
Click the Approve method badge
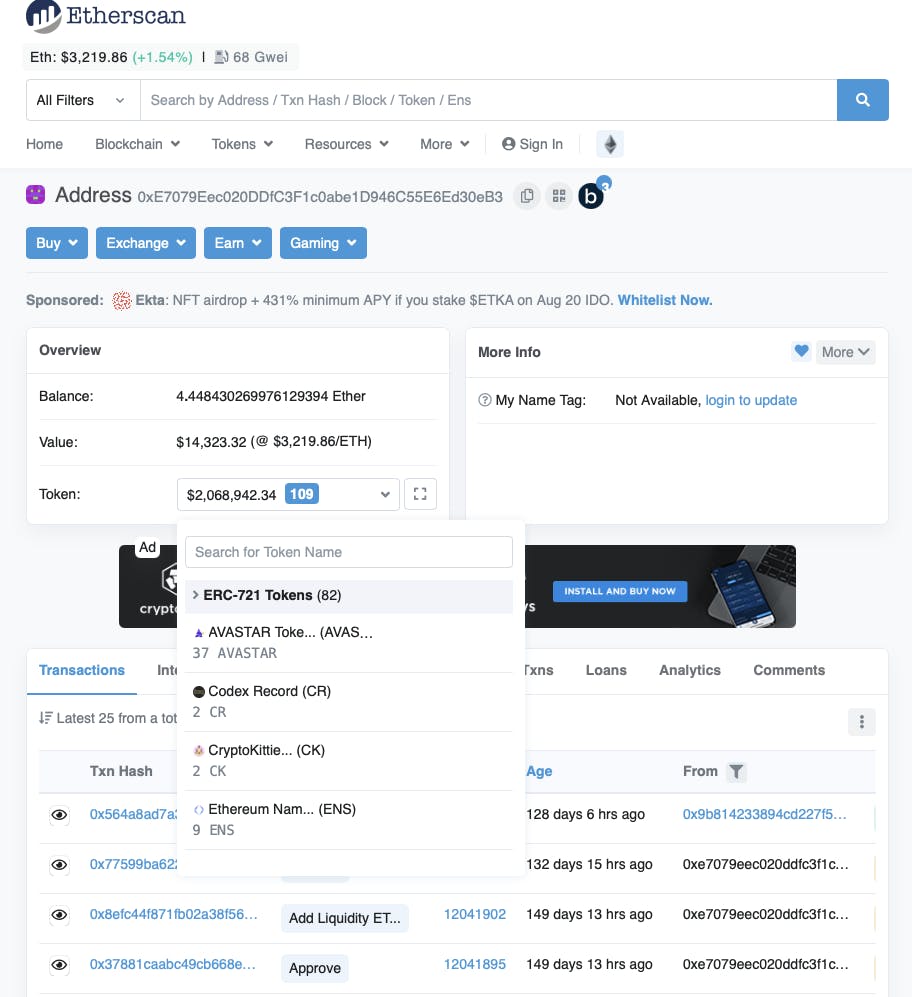(315, 968)
